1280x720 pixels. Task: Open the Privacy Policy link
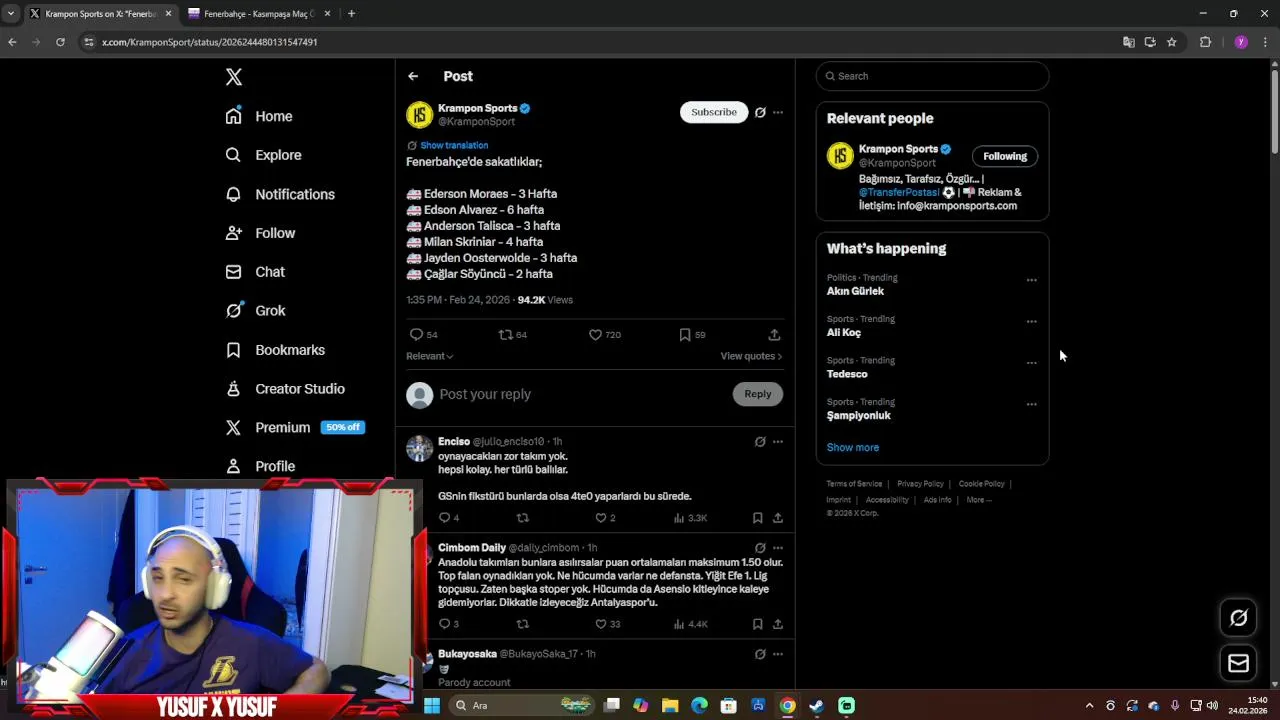click(x=920, y=484)
